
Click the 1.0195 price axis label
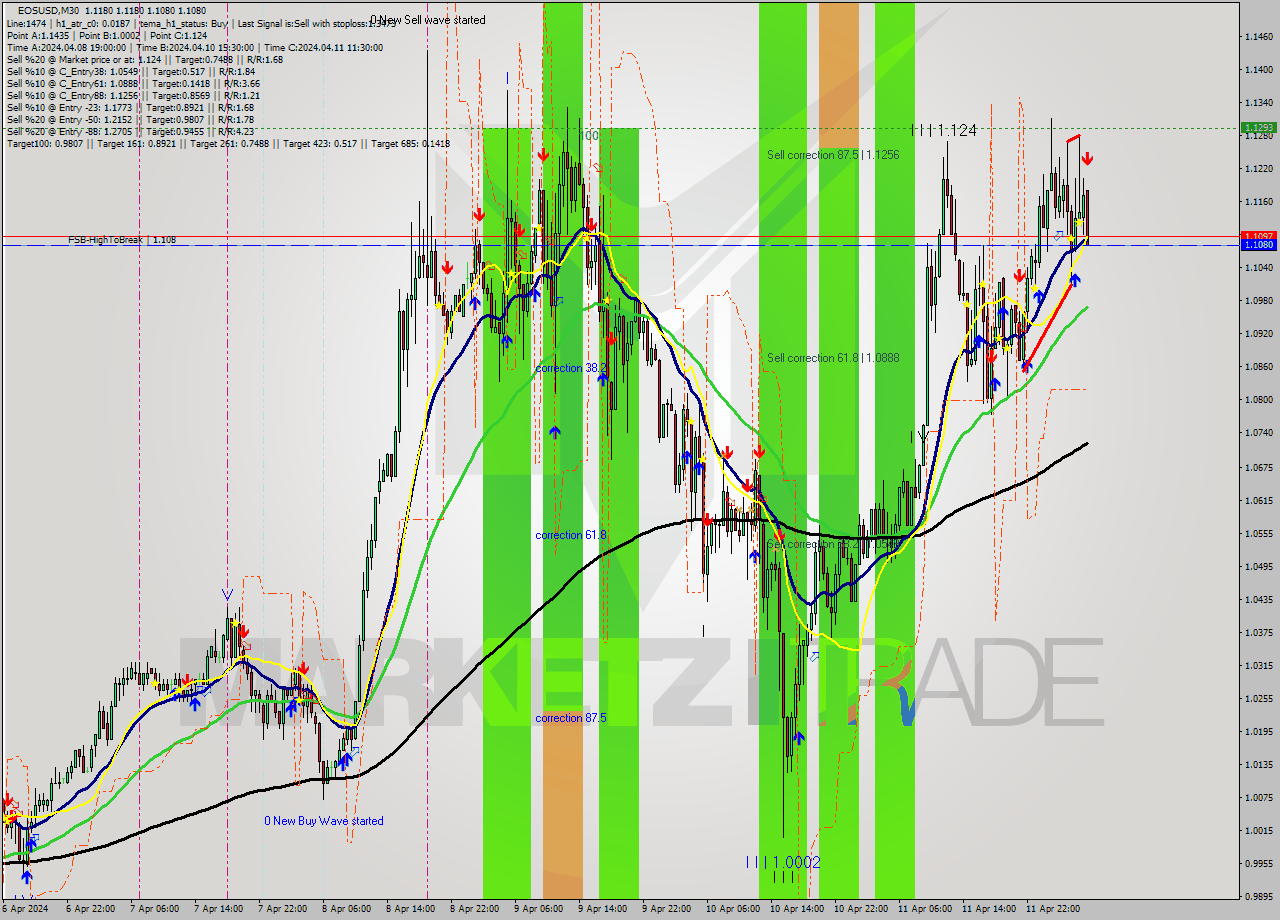pos(1258,731)
